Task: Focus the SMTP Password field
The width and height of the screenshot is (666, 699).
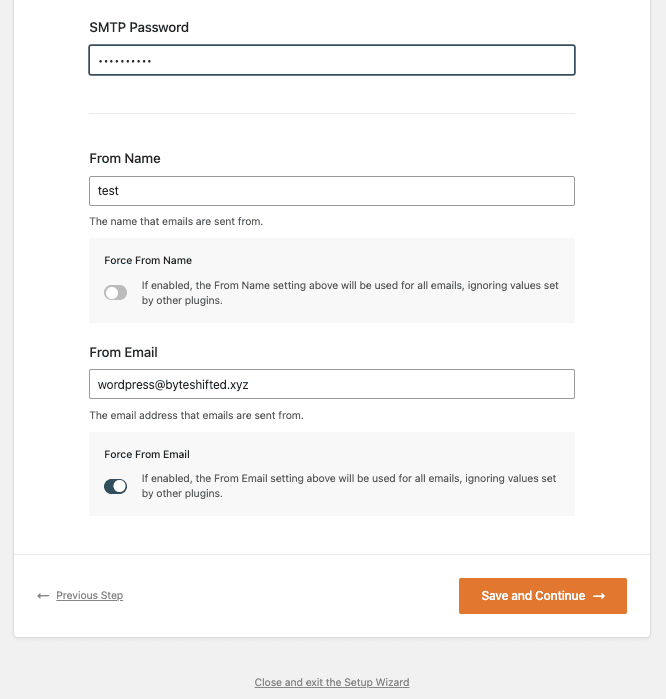Action: click(332, 60)
